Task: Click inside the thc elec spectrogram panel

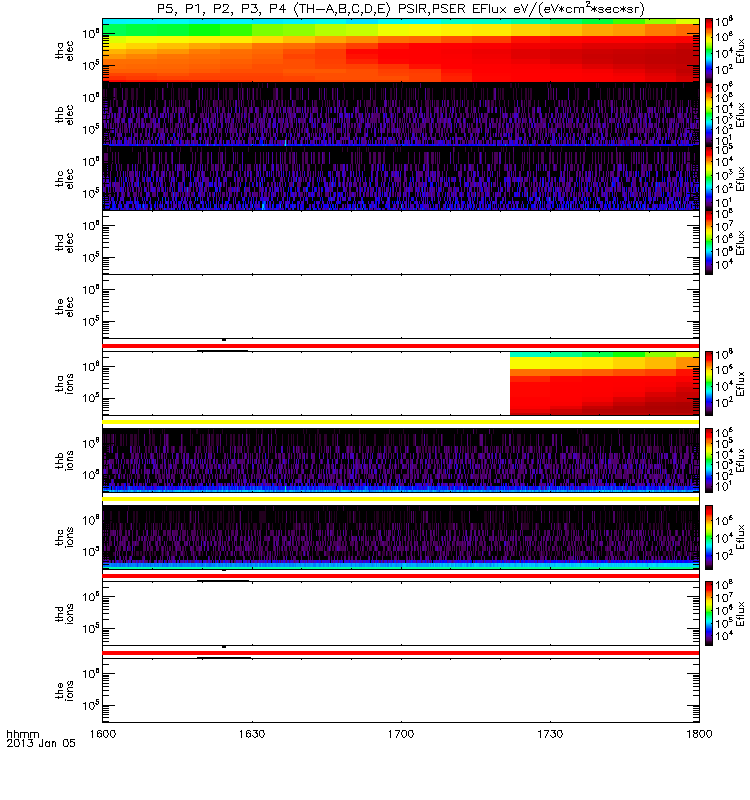Action: click(x=401, y=179)
